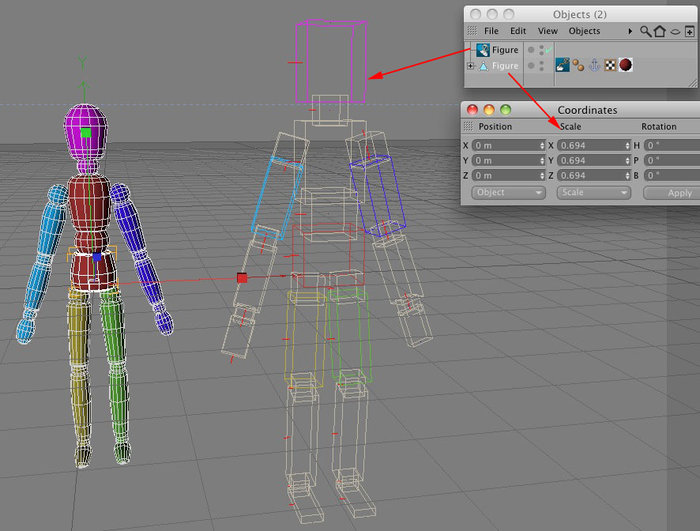Image resolution: width=700 pixels, height=531 pixels.
Task: Select the checkerboard texture tag
Action: pyautogui.click(x=610, y=65)
